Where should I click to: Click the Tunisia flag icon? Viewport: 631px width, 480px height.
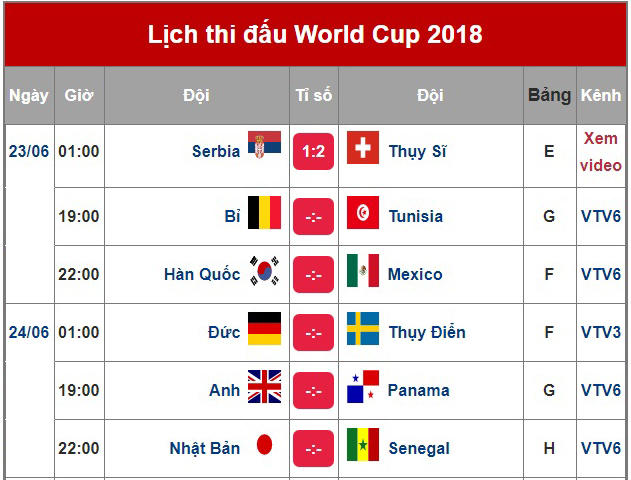(363, 214)
